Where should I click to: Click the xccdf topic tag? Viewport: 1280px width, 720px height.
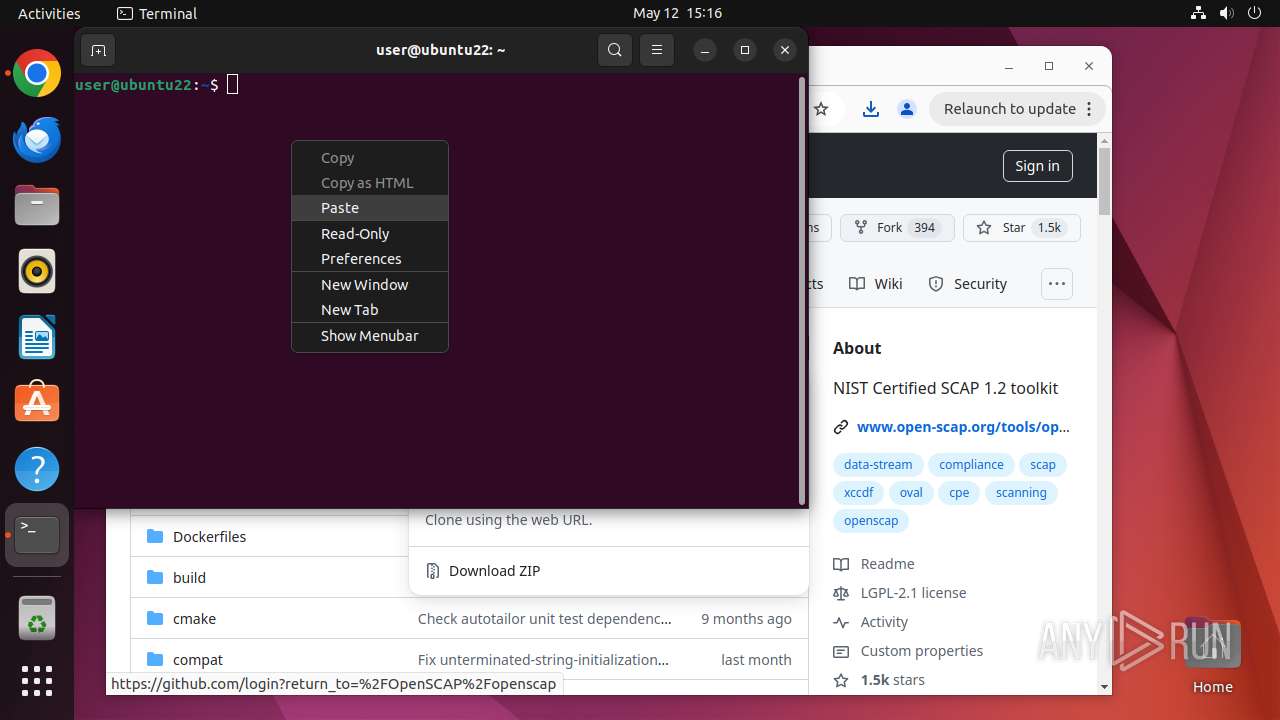coord(858,493)
